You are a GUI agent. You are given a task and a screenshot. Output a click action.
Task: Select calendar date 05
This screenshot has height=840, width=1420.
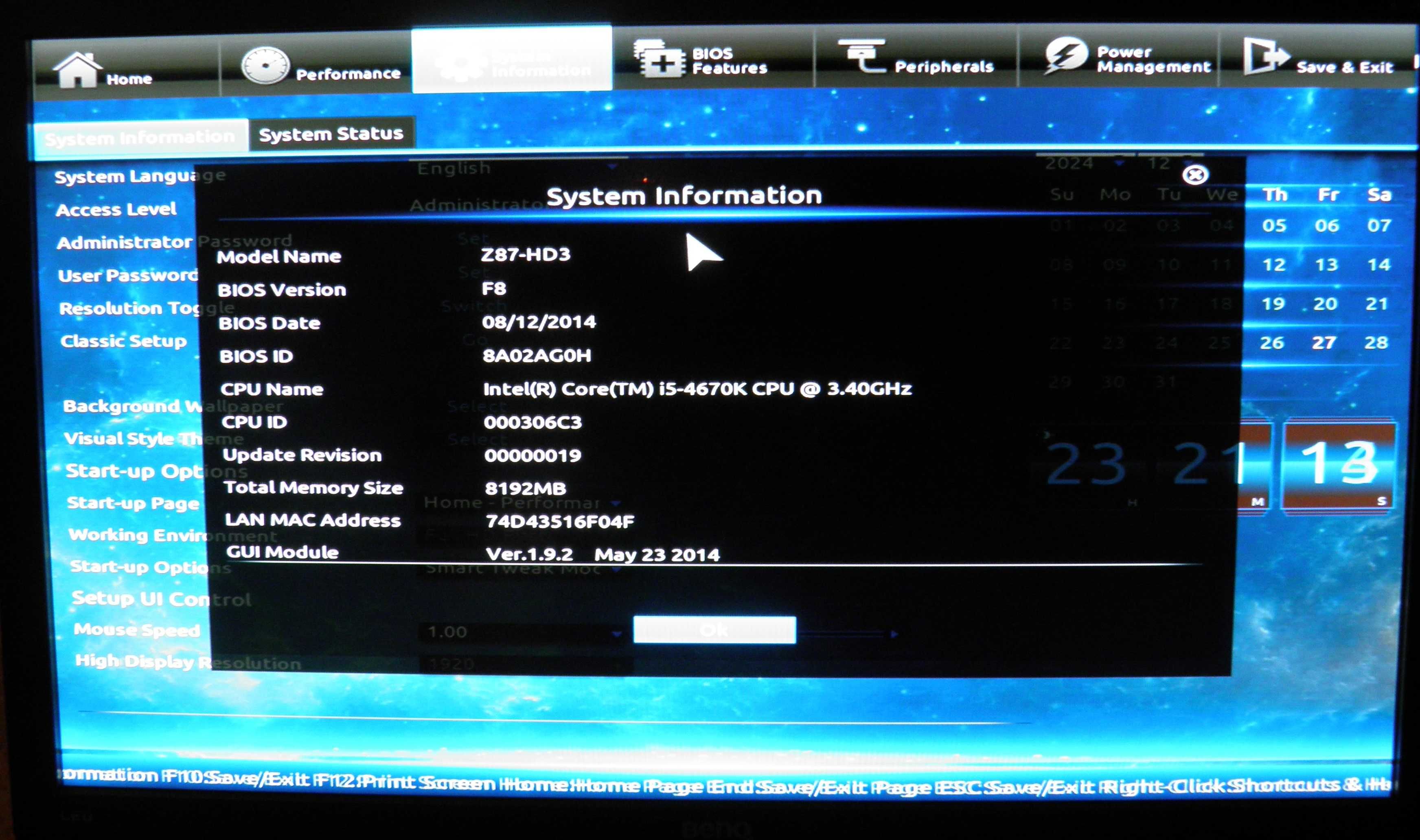(1274, 225)
